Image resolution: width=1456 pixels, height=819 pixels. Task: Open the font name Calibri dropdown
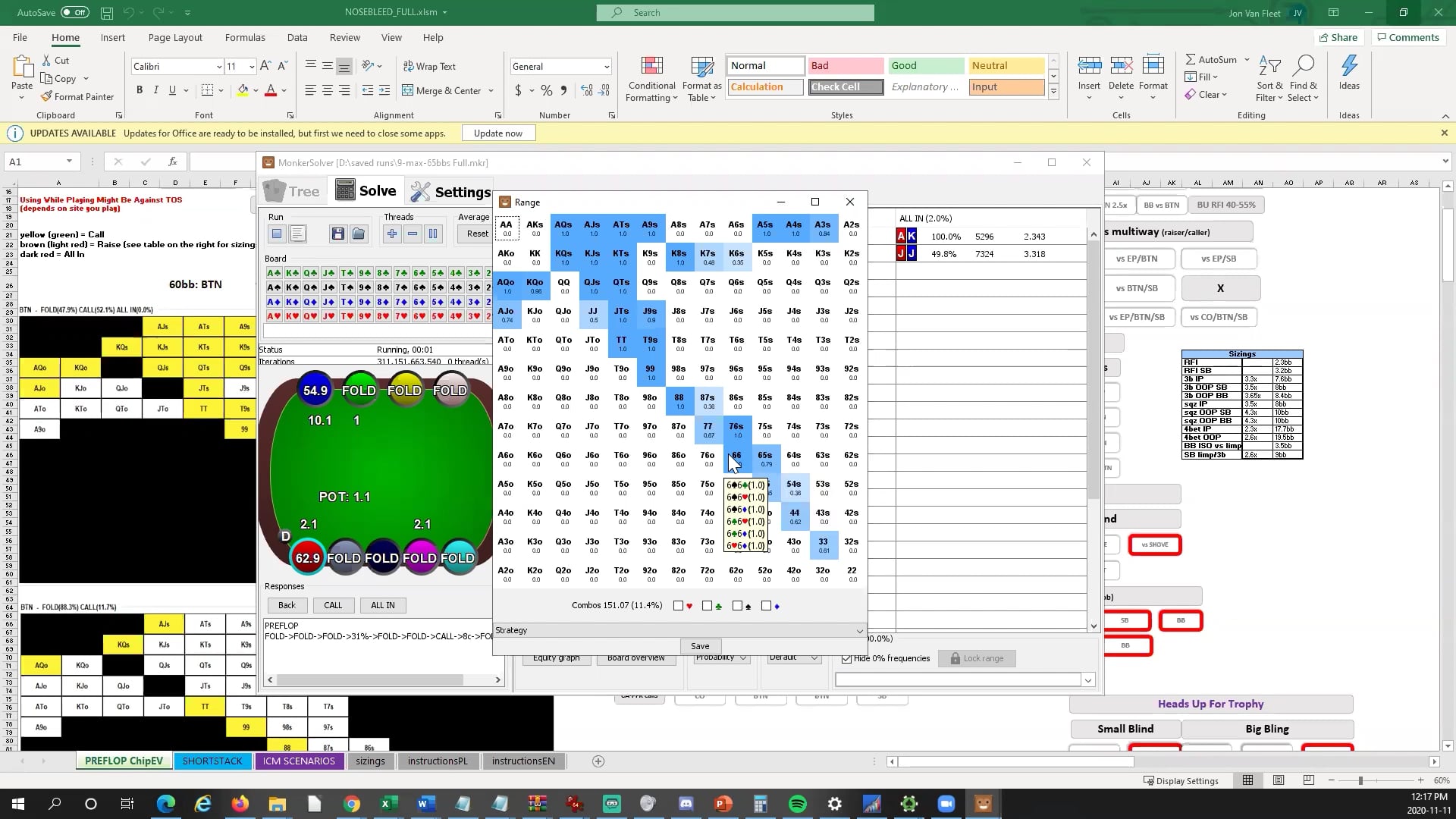(x=219, y=67)
